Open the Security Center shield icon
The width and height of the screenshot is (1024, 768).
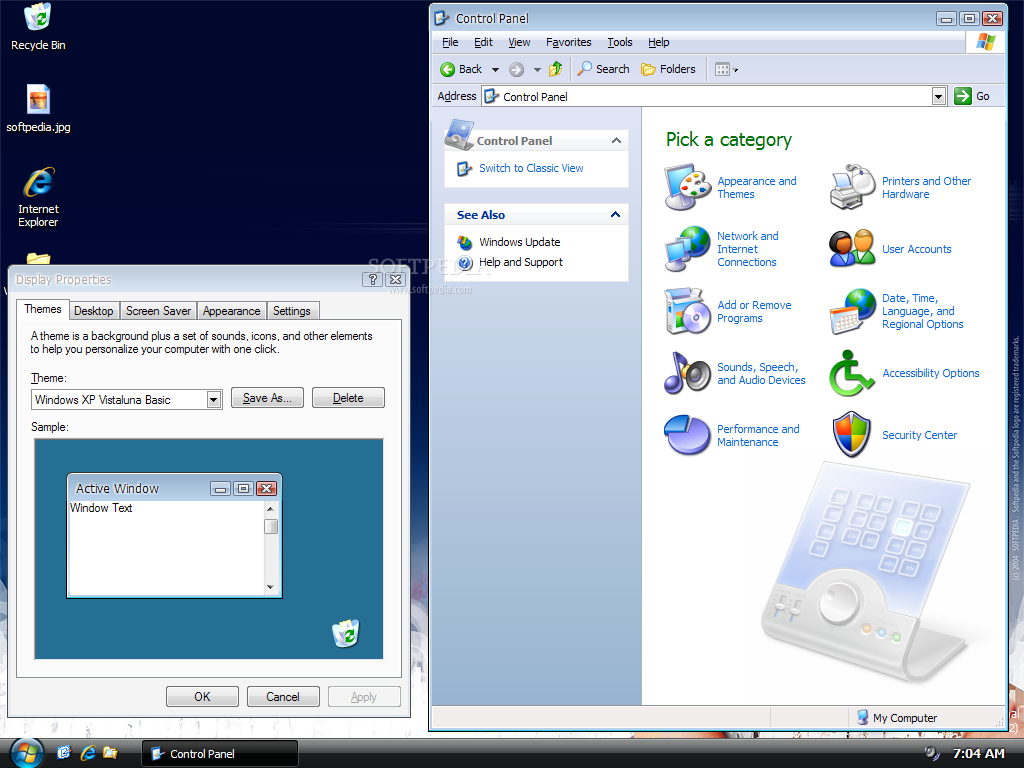coord(852,435)
